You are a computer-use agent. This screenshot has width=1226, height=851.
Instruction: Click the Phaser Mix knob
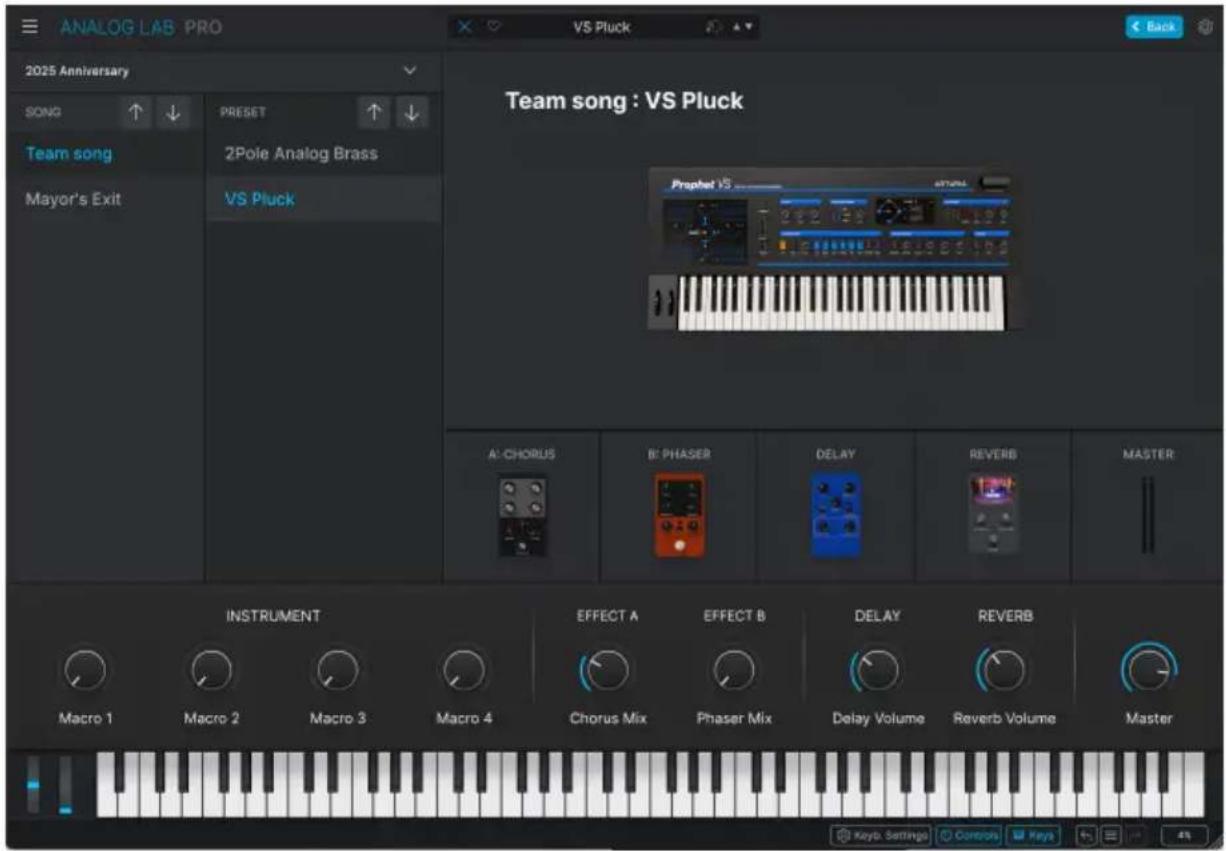coord(734,669)
